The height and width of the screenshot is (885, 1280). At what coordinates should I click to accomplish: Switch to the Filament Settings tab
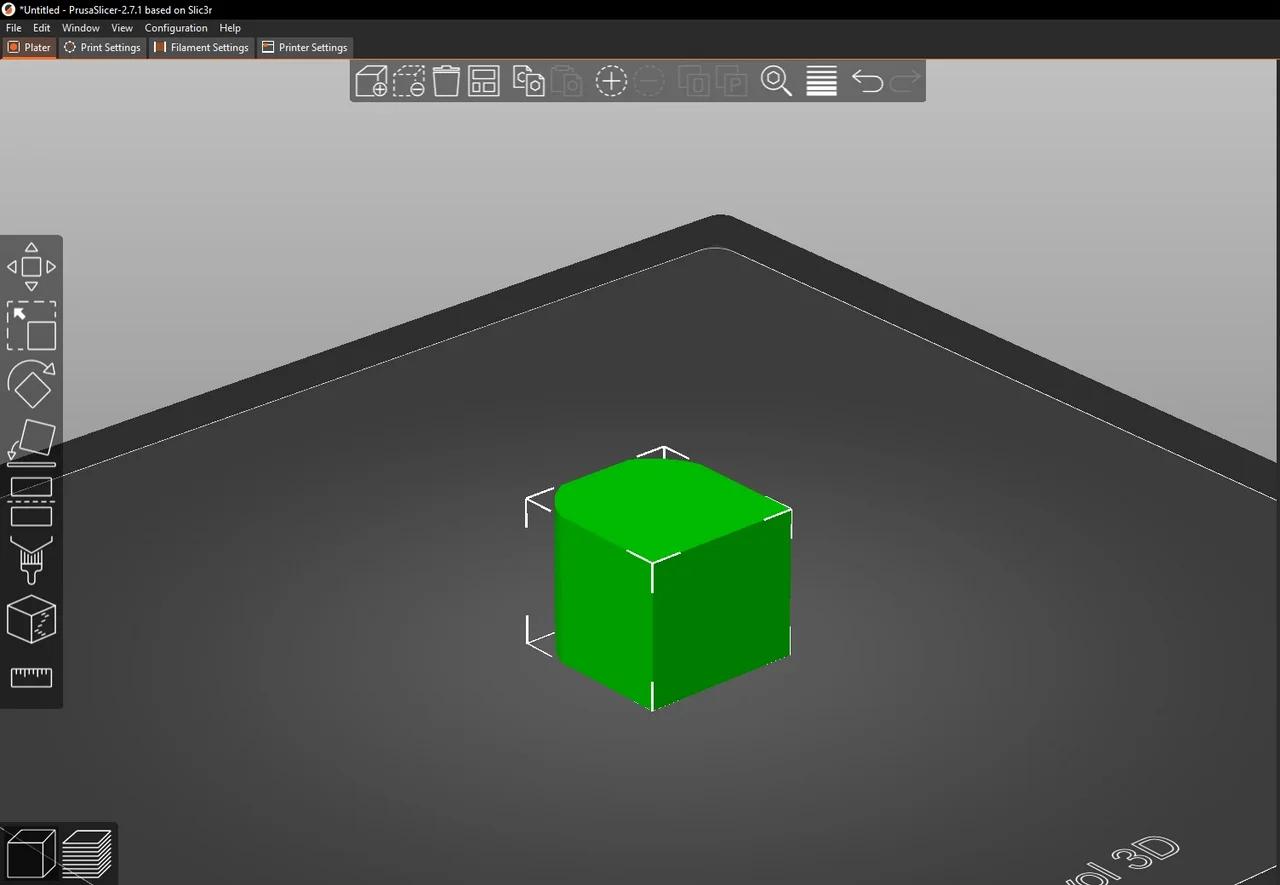[201, 47]
